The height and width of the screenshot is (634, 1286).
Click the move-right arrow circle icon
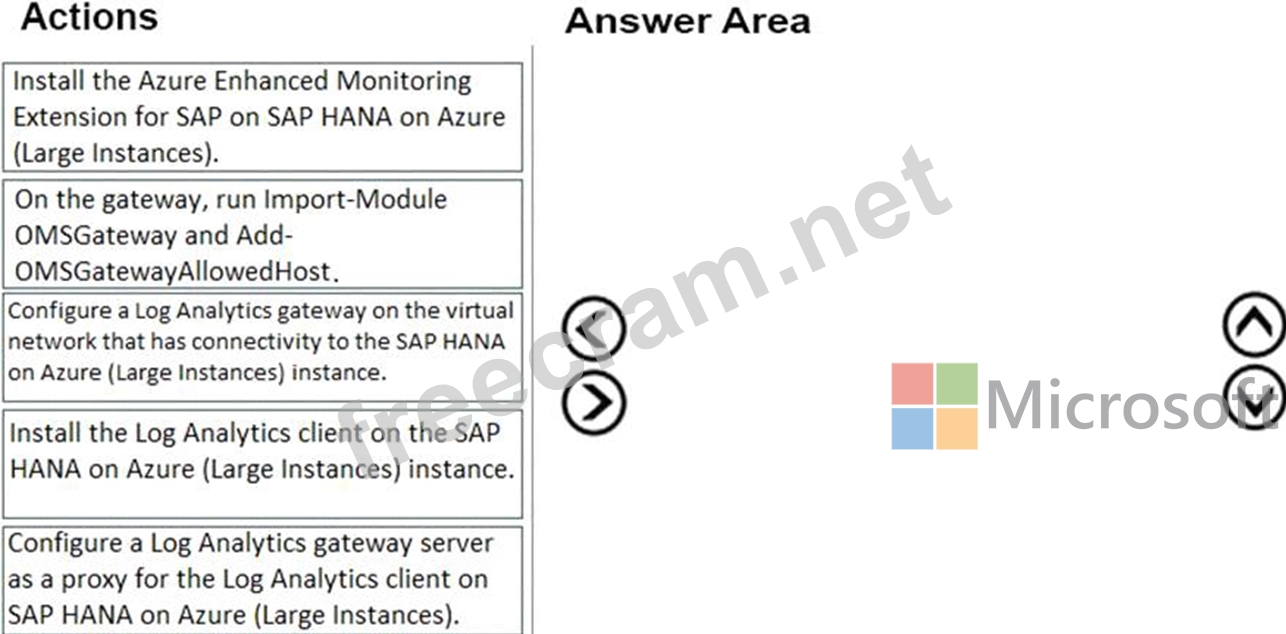pyautogui.click(x=594, y=402)
